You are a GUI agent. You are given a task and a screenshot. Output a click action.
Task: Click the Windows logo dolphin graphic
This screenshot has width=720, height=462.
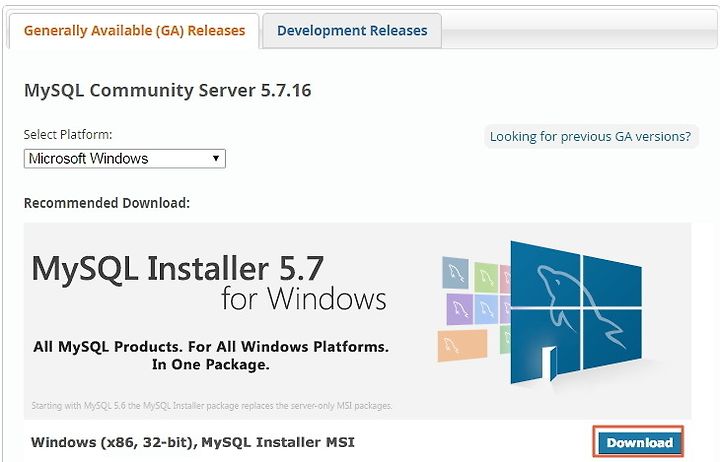coord(576,312)
